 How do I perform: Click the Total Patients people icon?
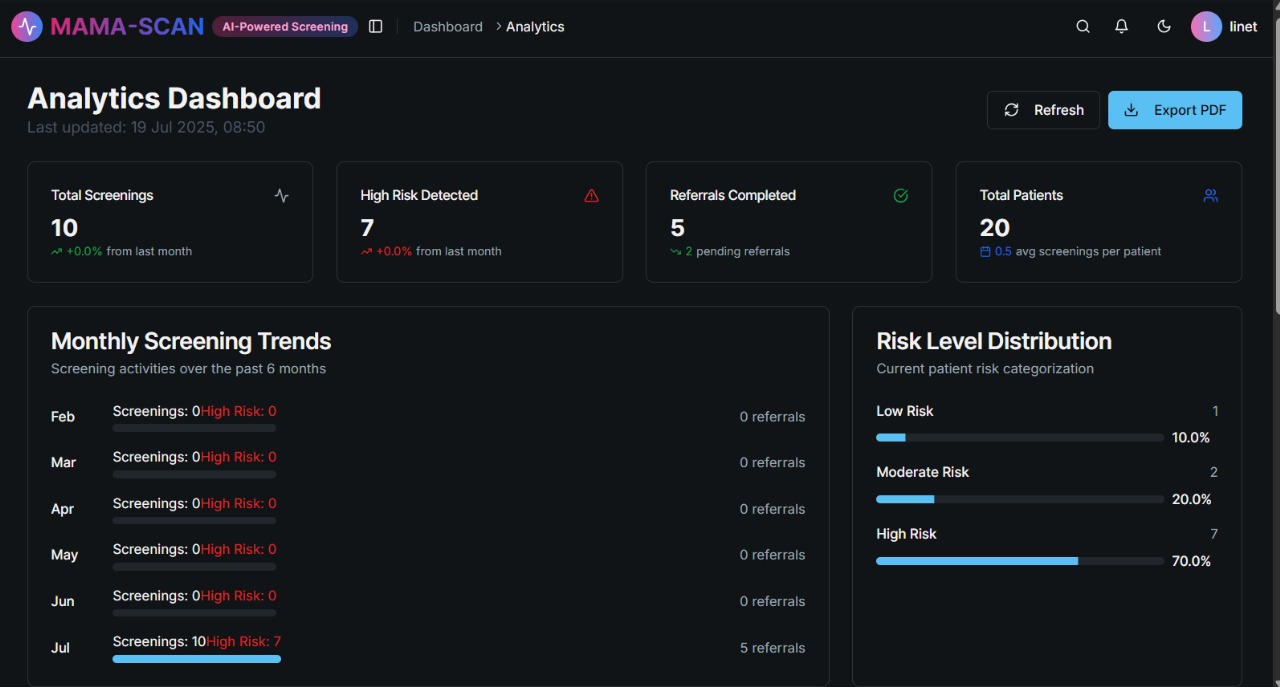[1211, 196]
